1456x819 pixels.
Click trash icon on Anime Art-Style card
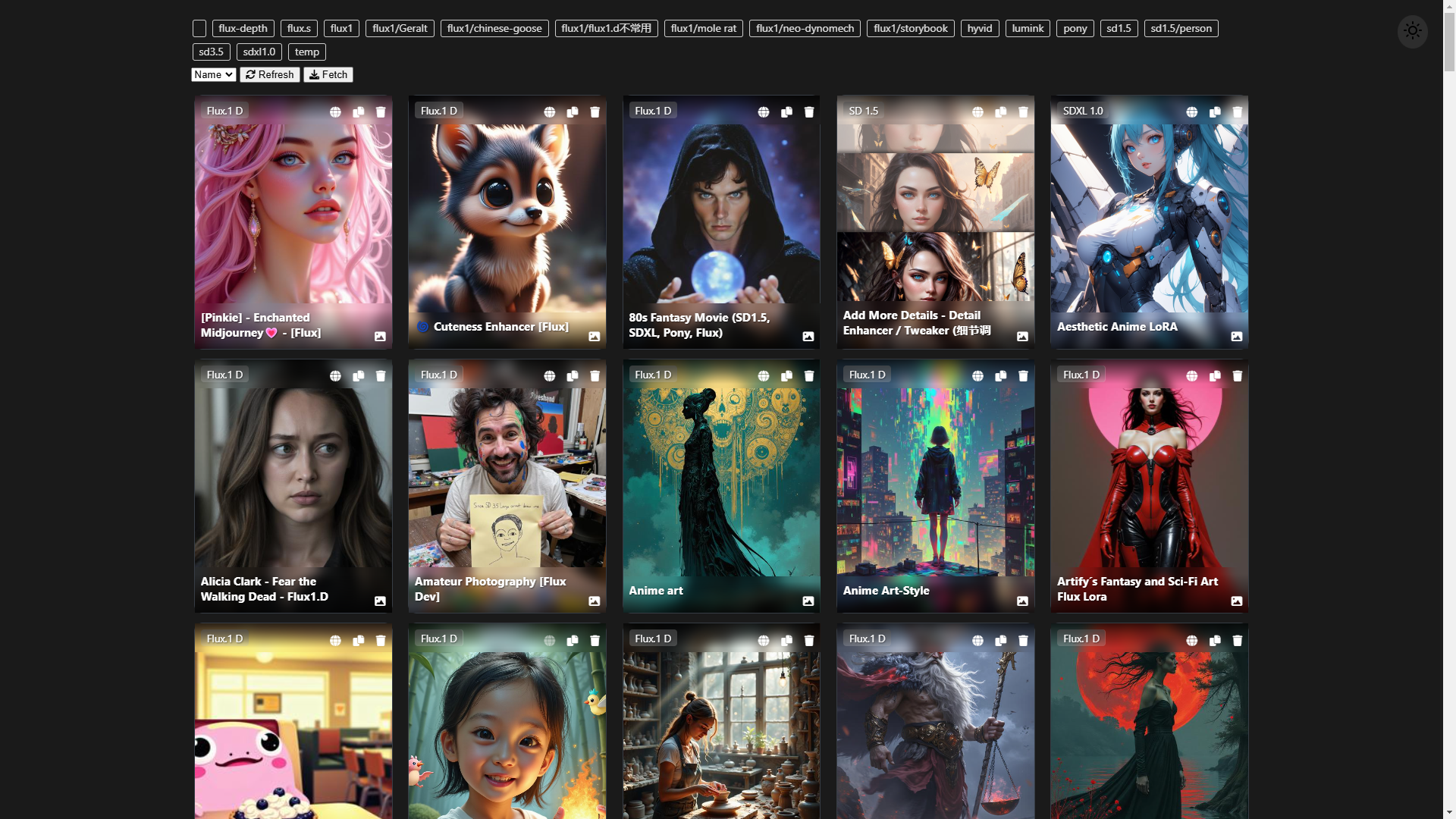point(1023,376)
